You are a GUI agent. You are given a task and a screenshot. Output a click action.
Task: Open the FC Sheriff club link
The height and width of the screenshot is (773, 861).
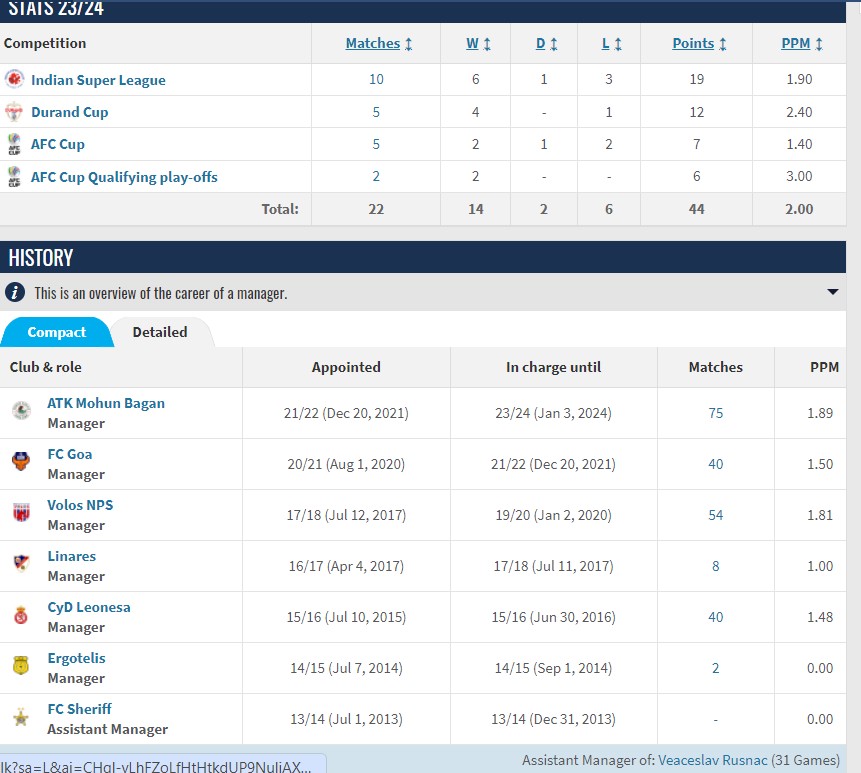[79, 709]
